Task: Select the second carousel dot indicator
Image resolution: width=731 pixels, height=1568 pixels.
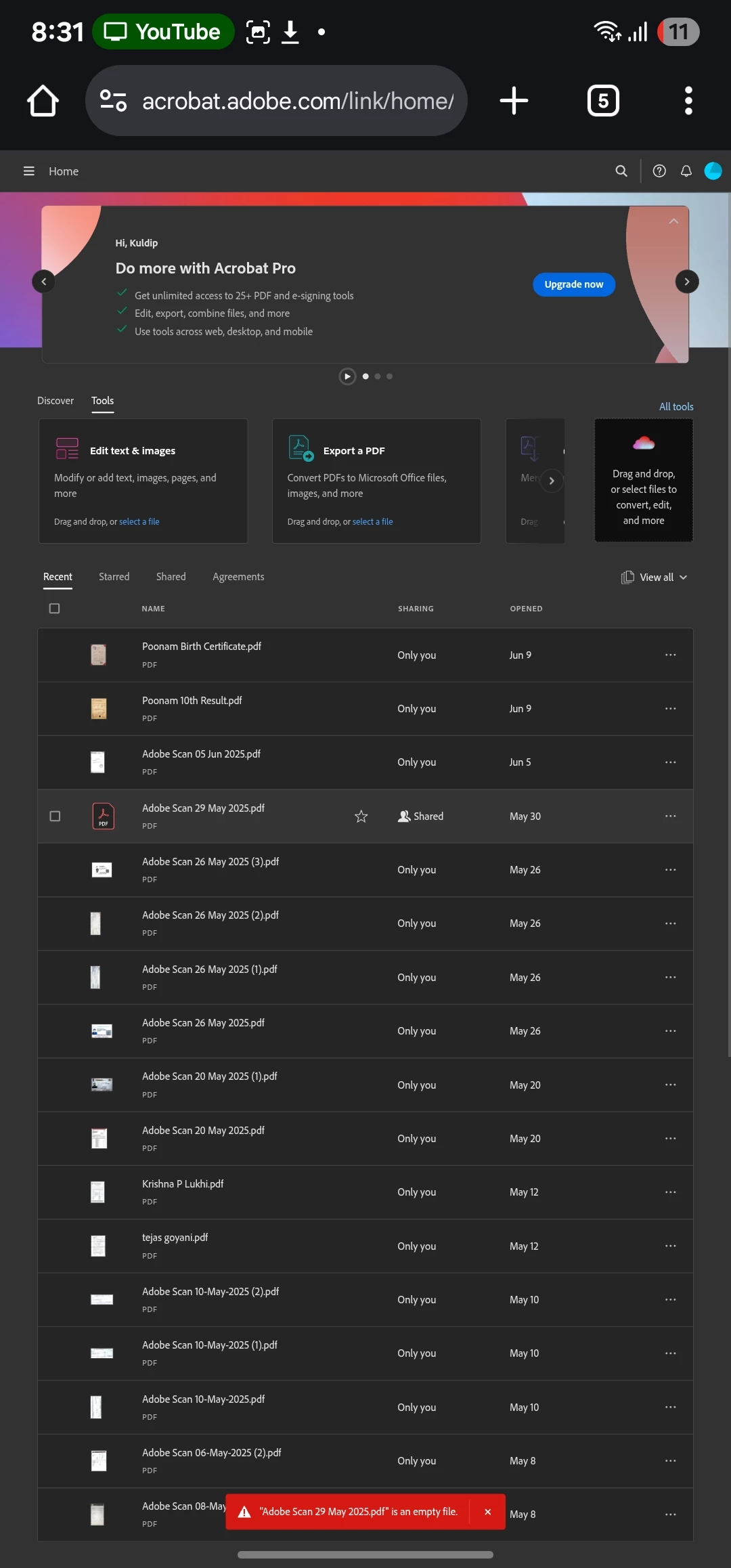Action: (x=378, y=376)
